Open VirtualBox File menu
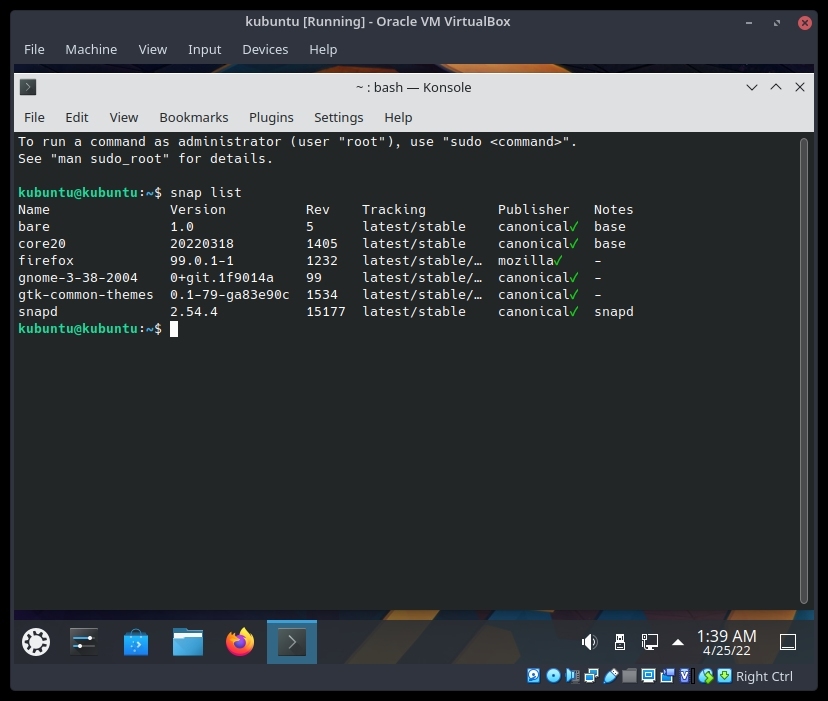Image resolution: width=828 pixels, height=701 pixels. (x=34, y=49)
